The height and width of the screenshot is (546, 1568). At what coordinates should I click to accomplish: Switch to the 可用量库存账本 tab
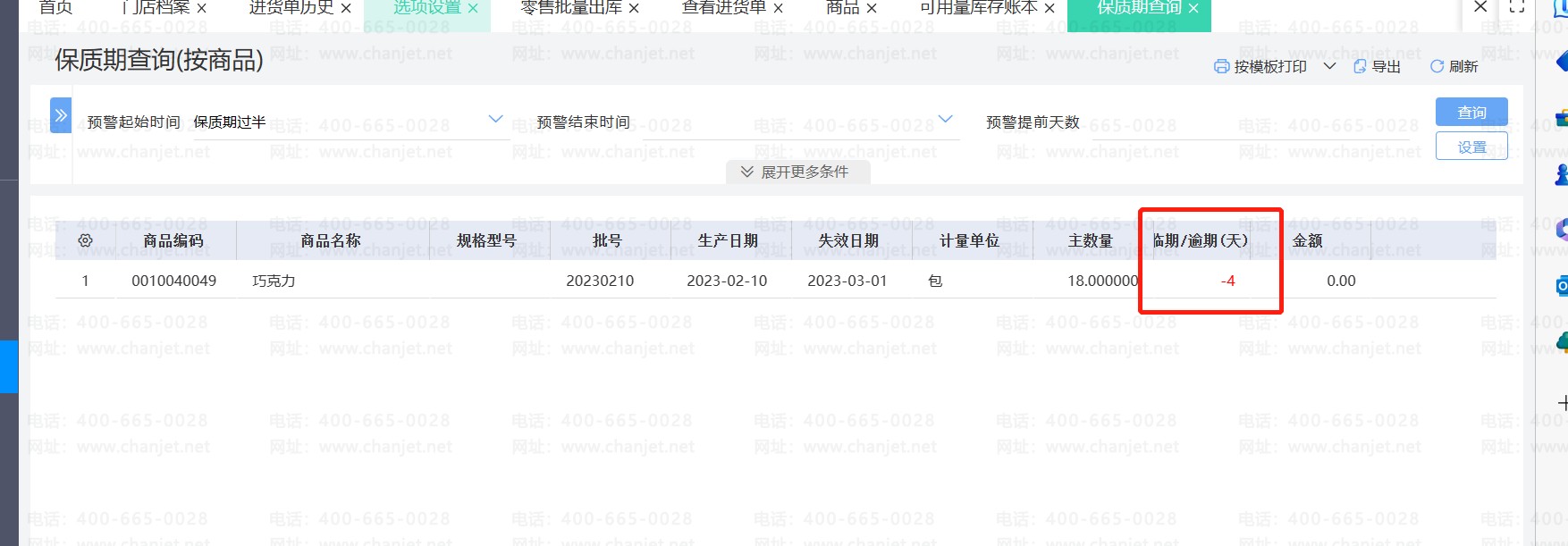pos(979,7)
